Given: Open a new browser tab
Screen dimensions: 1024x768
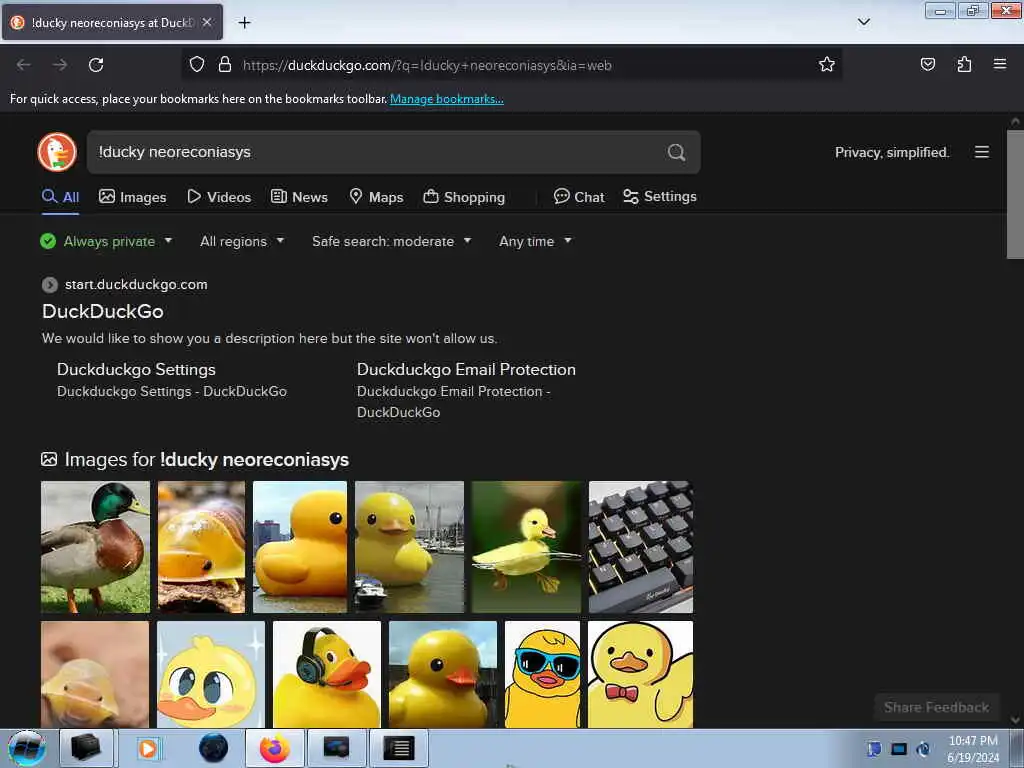Looking at the screenshot, I should tap(244, 23).
